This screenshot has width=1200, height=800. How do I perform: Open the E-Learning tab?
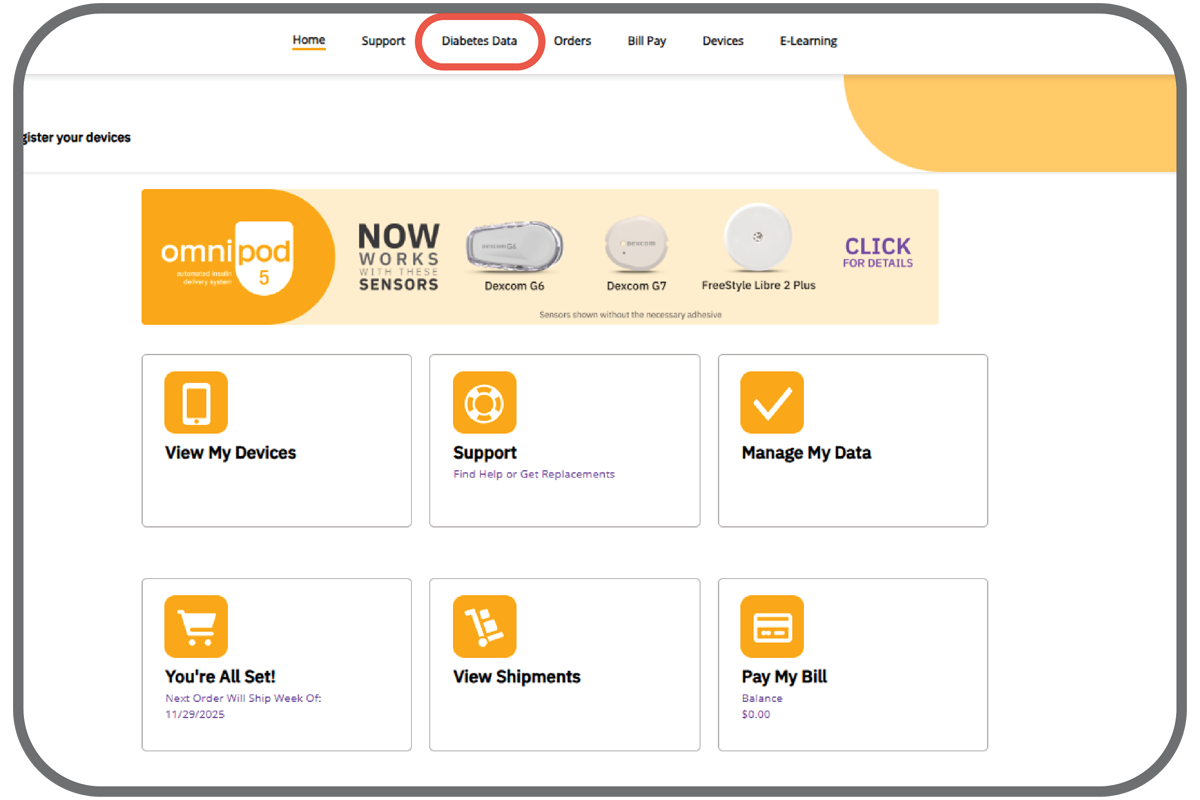[x=808, y=42]
